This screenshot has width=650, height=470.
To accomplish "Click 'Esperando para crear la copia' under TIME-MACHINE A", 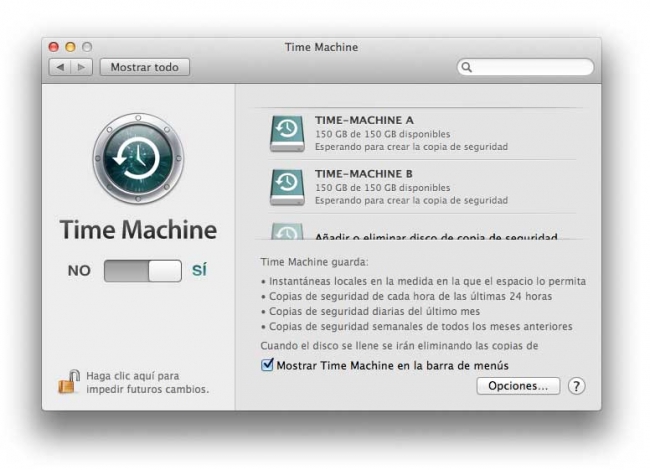I will tap(411, 147).
